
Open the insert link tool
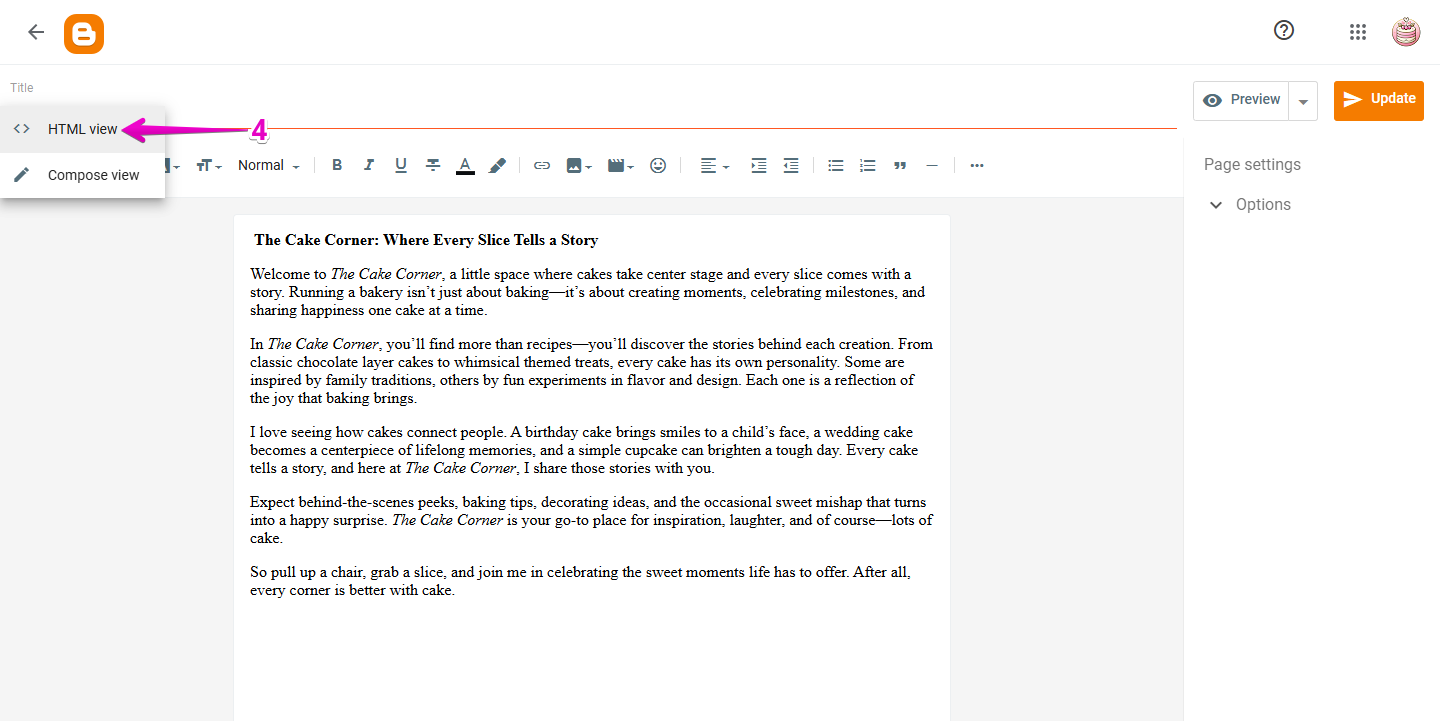tap(541, 165)
